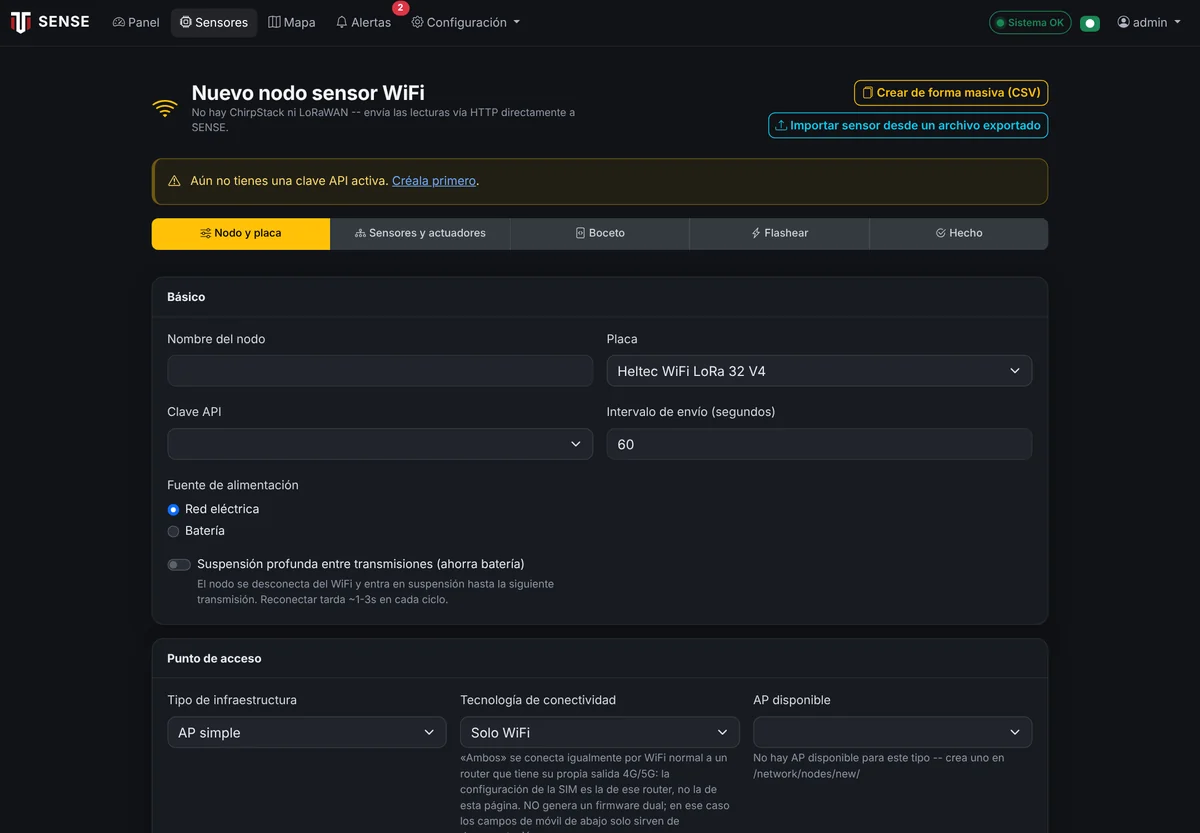Switch to Sensores y actuadores step tab
Viewport: 1200px width, 833px height.
[420, 233]
